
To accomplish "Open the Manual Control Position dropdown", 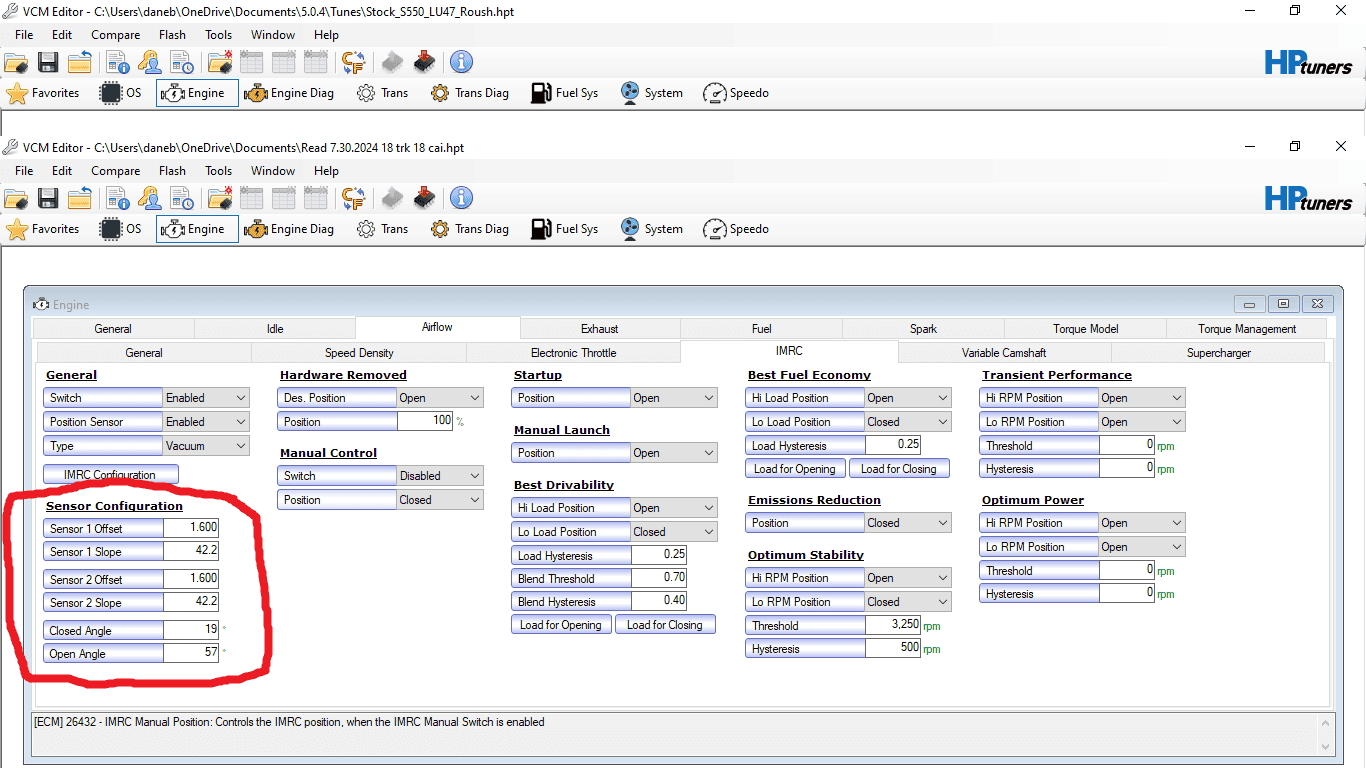I will point(440,500).
